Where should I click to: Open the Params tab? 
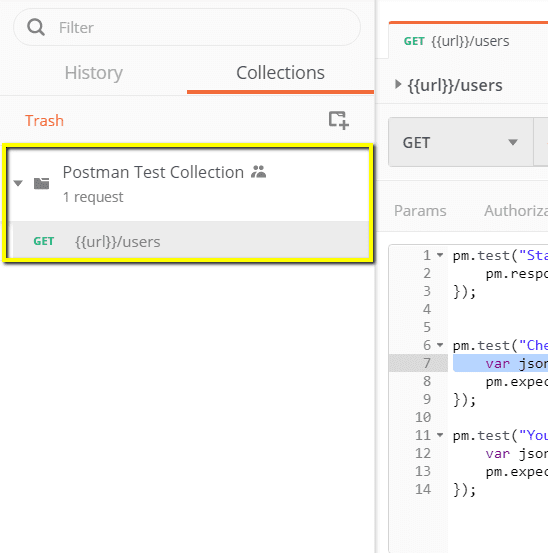click(x=420, y=211)
